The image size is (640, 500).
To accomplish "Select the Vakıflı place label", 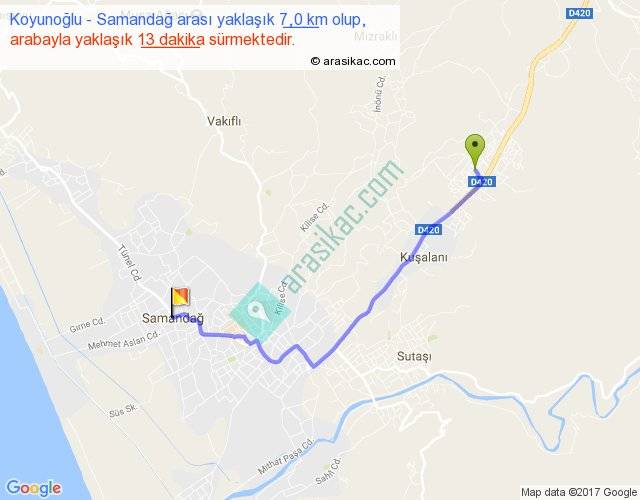I will tap(224, 121).
